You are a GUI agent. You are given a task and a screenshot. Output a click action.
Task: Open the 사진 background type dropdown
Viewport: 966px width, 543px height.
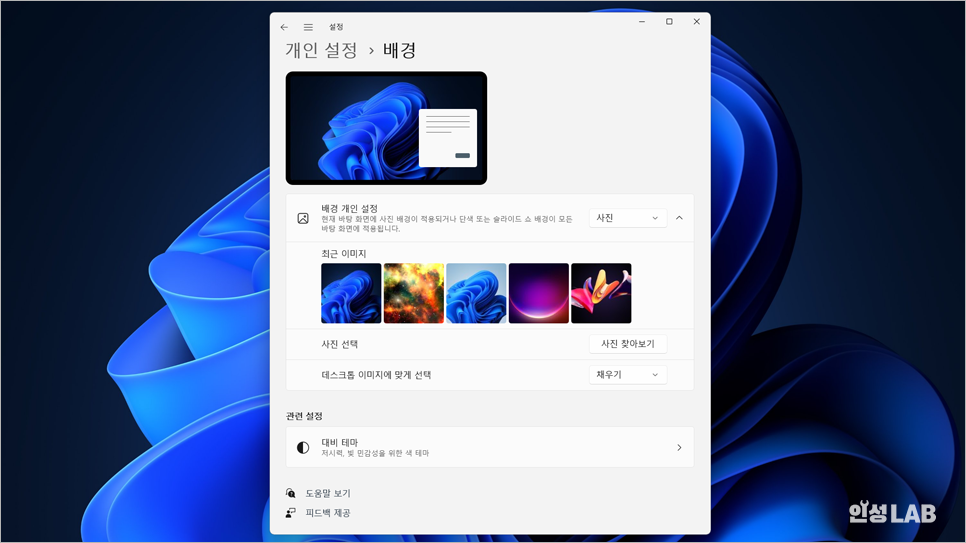click(x=628, y=218)
